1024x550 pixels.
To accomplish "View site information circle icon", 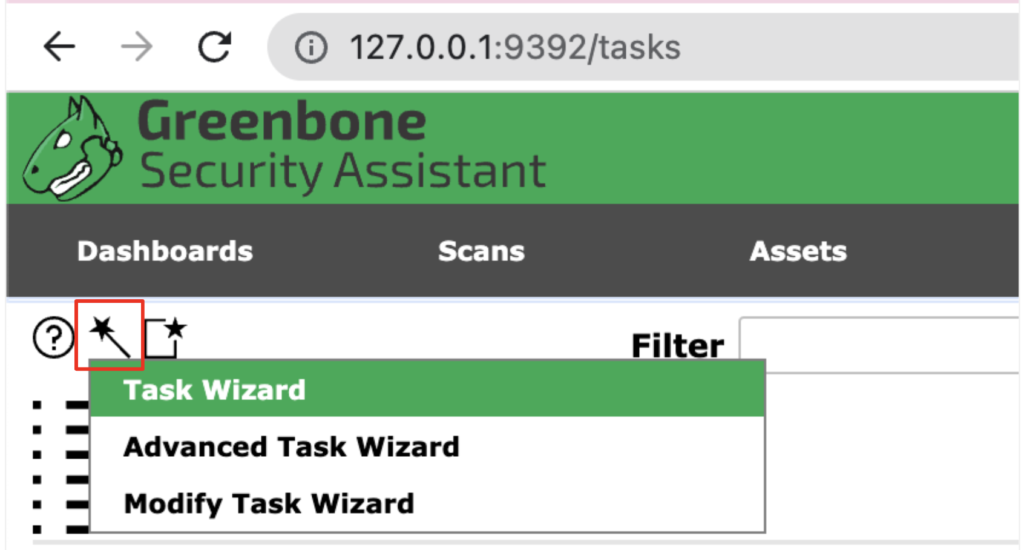I will pos(311,48).
